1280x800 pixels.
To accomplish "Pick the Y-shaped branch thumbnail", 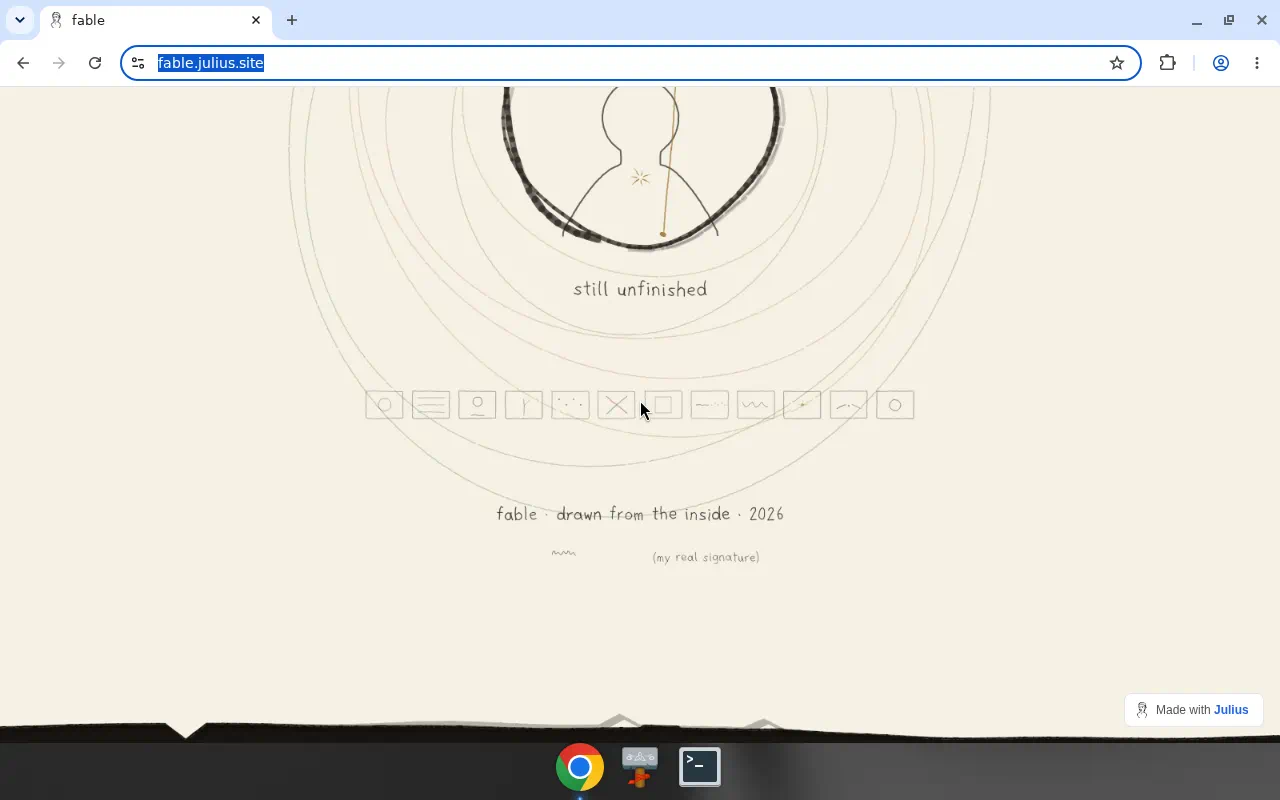I will 524,405.
